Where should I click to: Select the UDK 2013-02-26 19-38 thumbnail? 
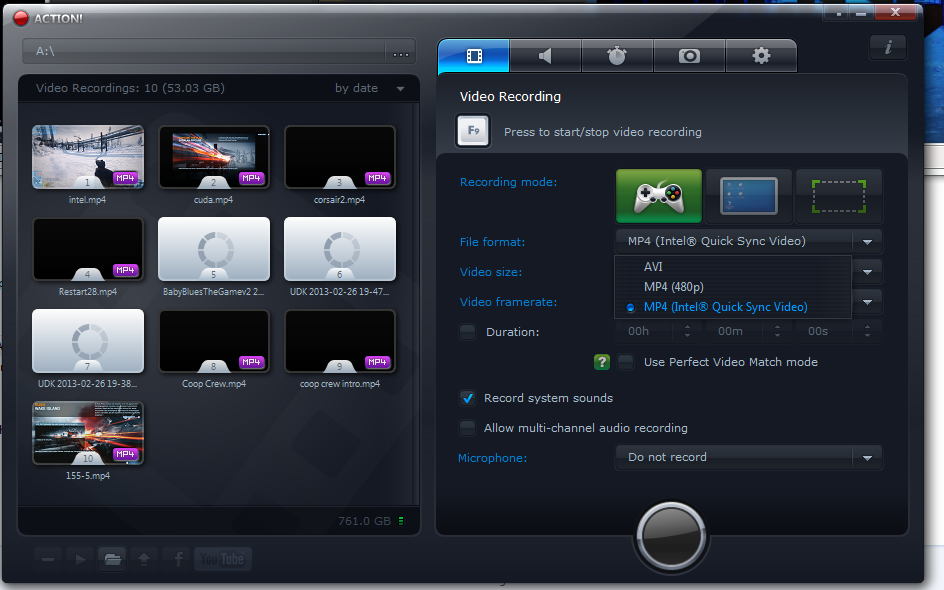[x=88, y=341]
